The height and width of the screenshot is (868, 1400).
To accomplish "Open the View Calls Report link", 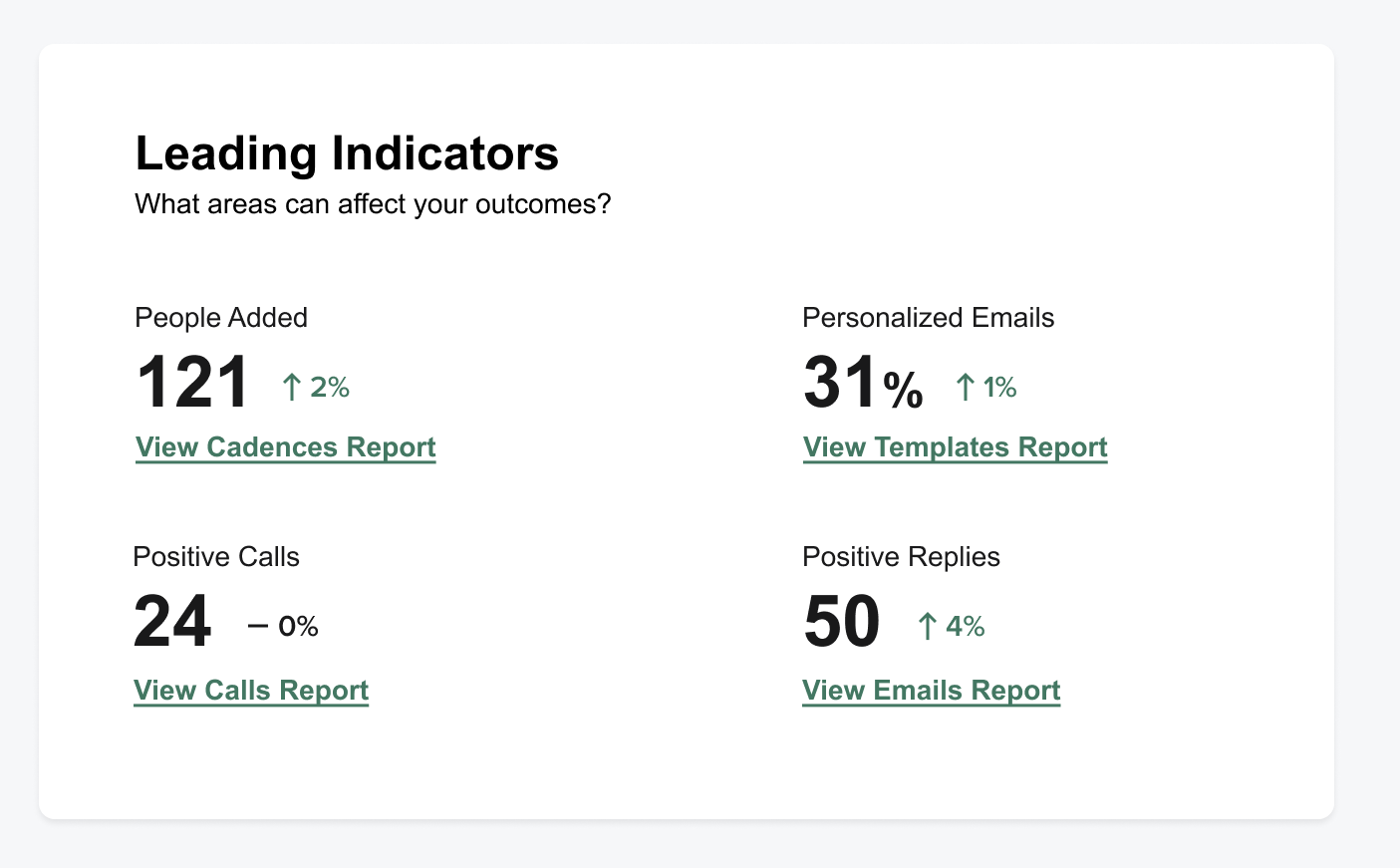I will (251, 691).
